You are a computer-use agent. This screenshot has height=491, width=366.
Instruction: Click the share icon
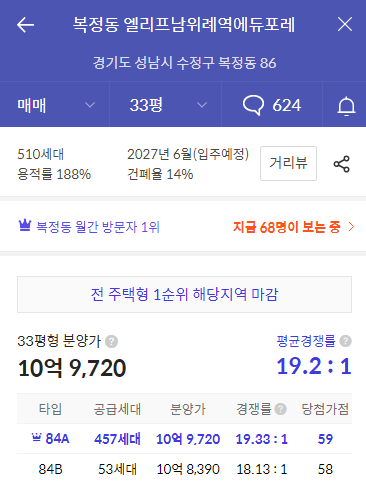(342, 164)
